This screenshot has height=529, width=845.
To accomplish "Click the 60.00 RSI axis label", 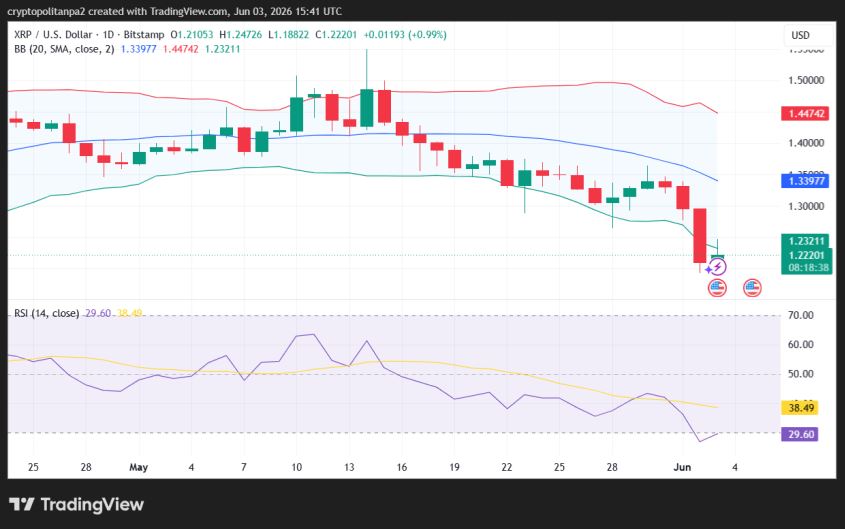I will pos(801,345).
